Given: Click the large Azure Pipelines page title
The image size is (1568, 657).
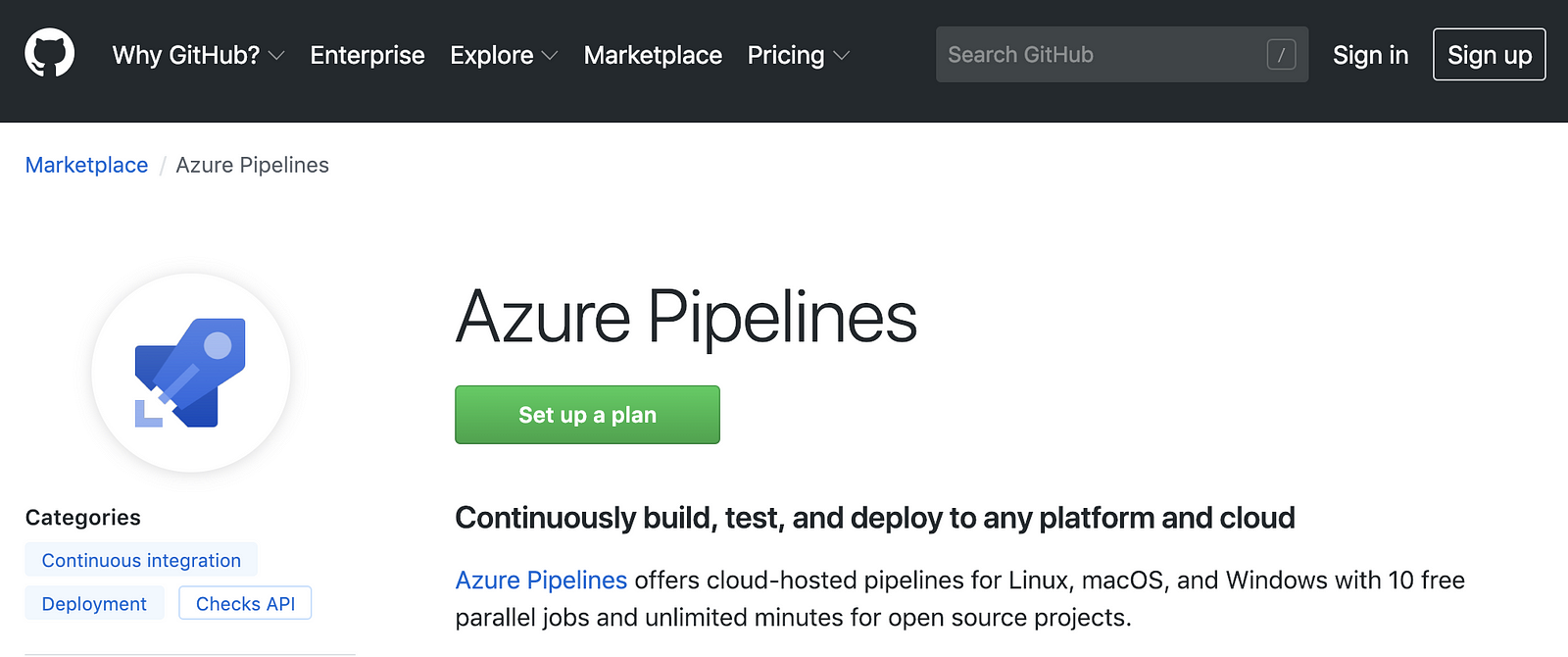Looking at the screenshot, I should pos(686,318).
